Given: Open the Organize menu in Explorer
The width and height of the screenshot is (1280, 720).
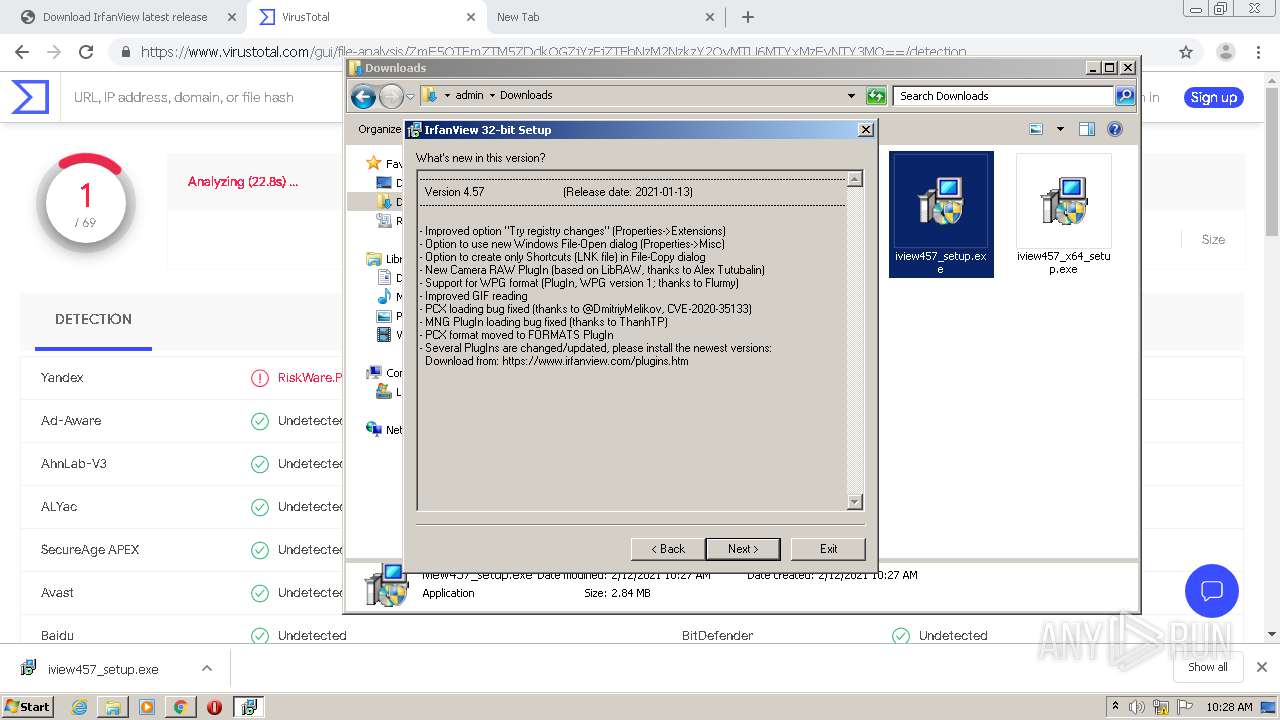Looking at the screenshot, I should click(380, 129).
